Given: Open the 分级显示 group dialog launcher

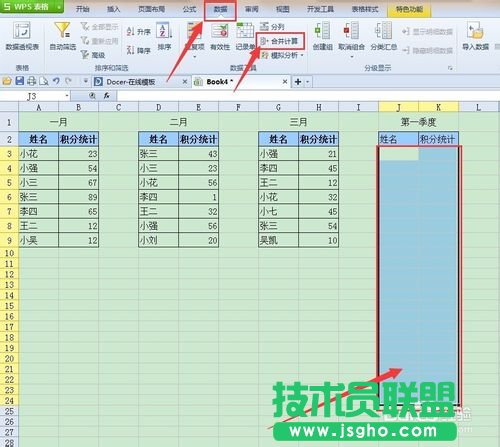Looking at the screenshot, I should (x=450, y=68).
